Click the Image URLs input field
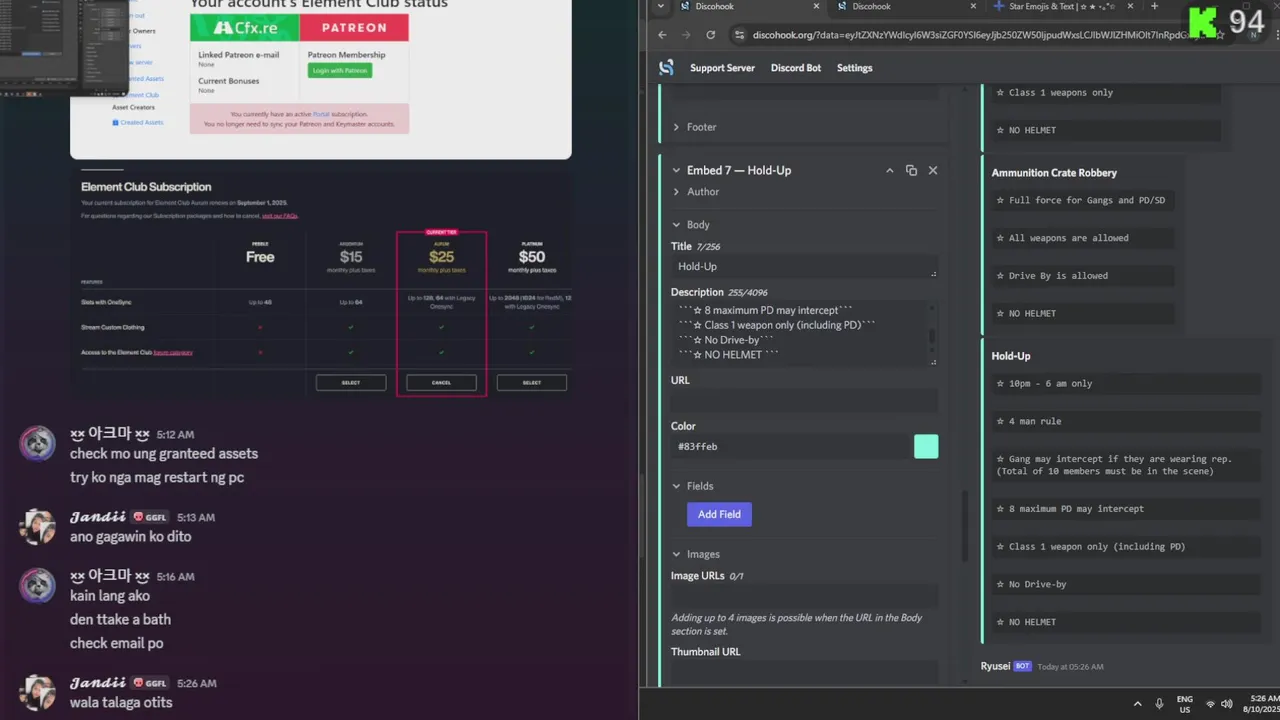 804,597
